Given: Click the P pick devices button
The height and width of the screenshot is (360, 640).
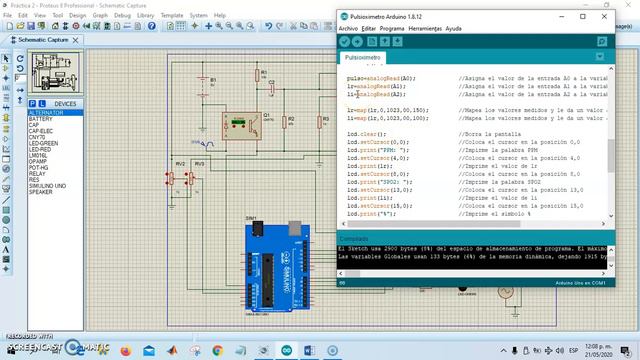Looking at the screenshot, I should [x=33, y=104].
